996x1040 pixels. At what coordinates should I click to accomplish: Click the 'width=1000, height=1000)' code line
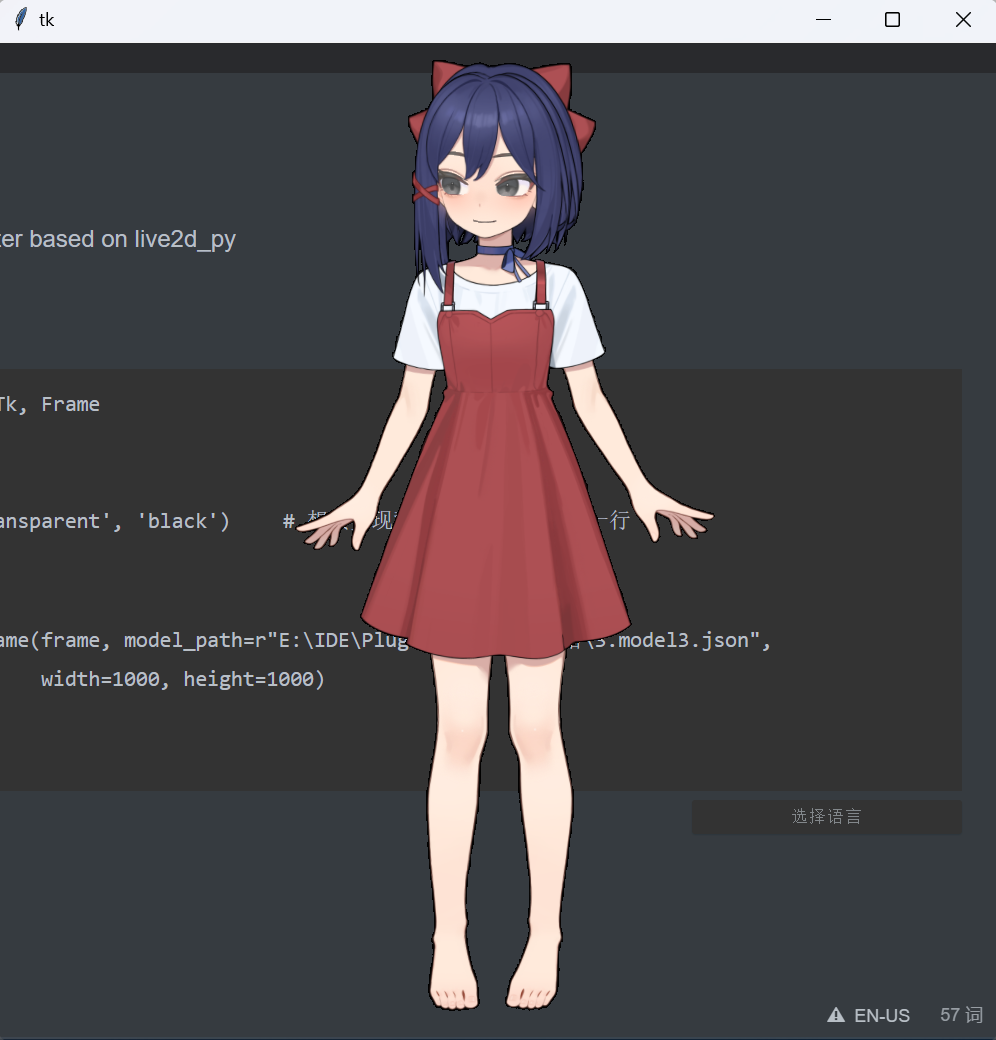(183, 679)
